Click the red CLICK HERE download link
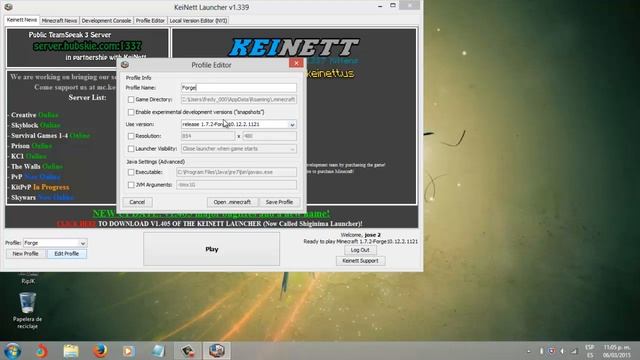The width and height of the screenshot is (640, 360). click(x=76, y=224)
